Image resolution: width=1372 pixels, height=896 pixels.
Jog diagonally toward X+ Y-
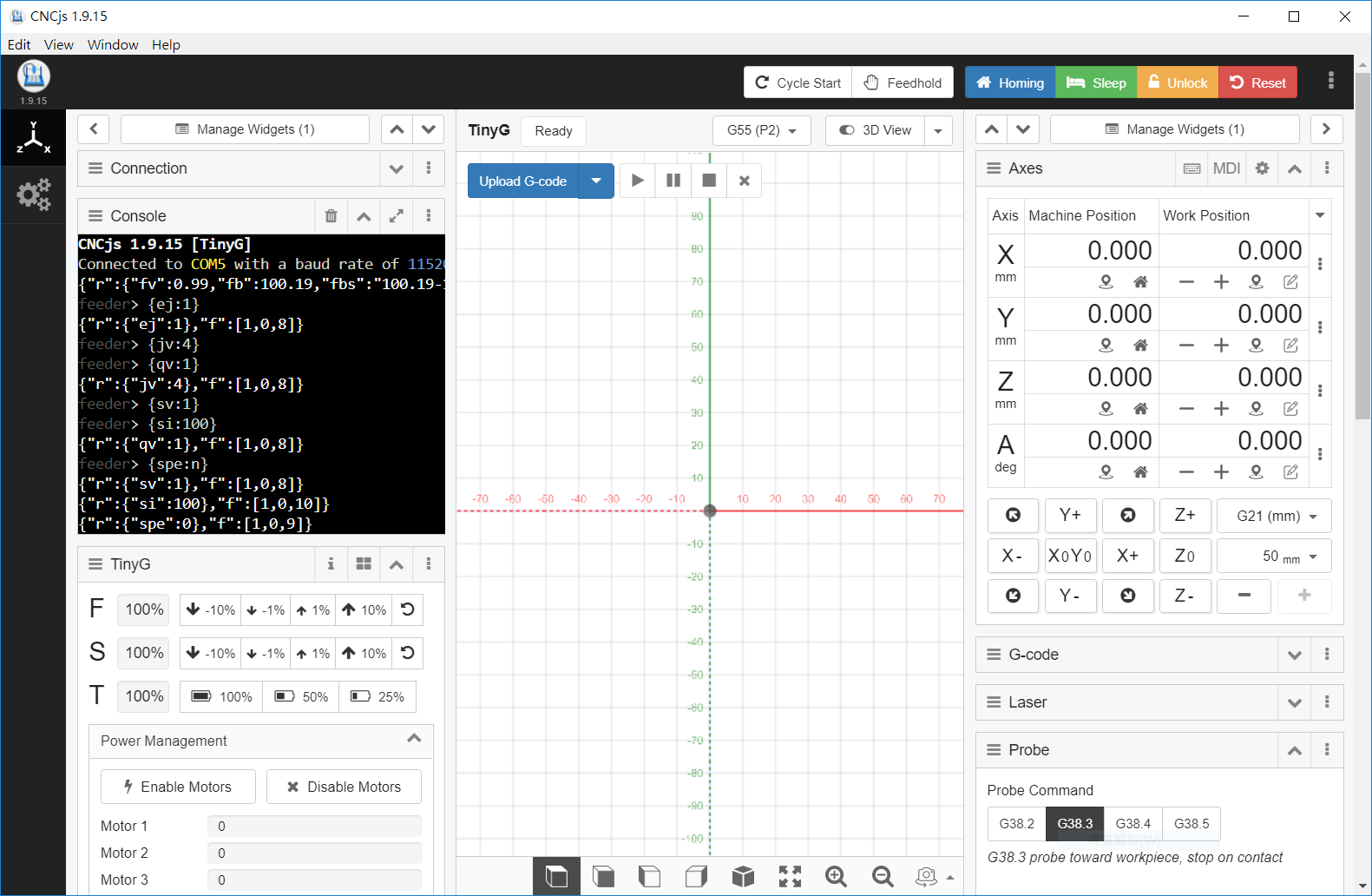pyautogui.click(x=1127, y=596)
